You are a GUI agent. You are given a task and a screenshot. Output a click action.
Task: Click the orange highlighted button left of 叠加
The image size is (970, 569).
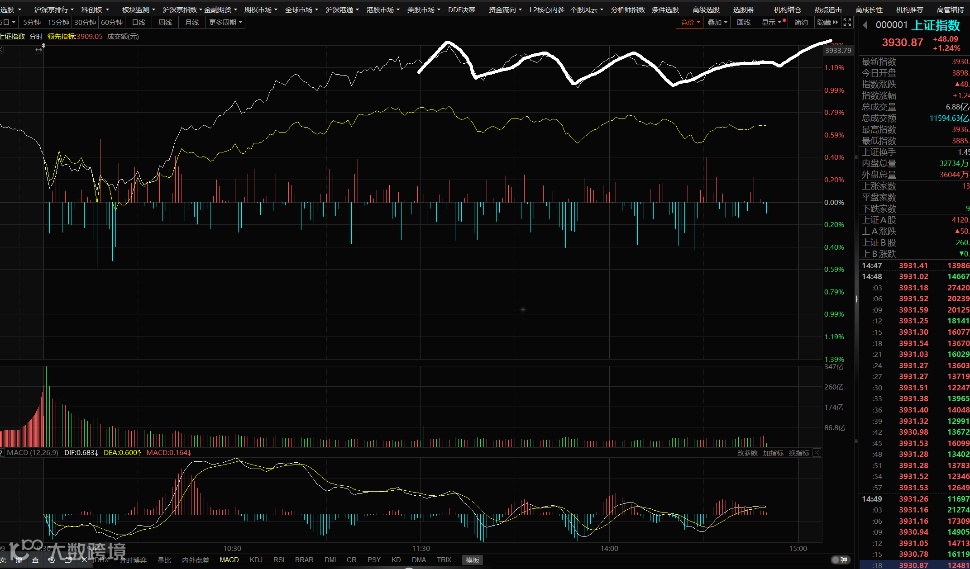click(690, 22)
